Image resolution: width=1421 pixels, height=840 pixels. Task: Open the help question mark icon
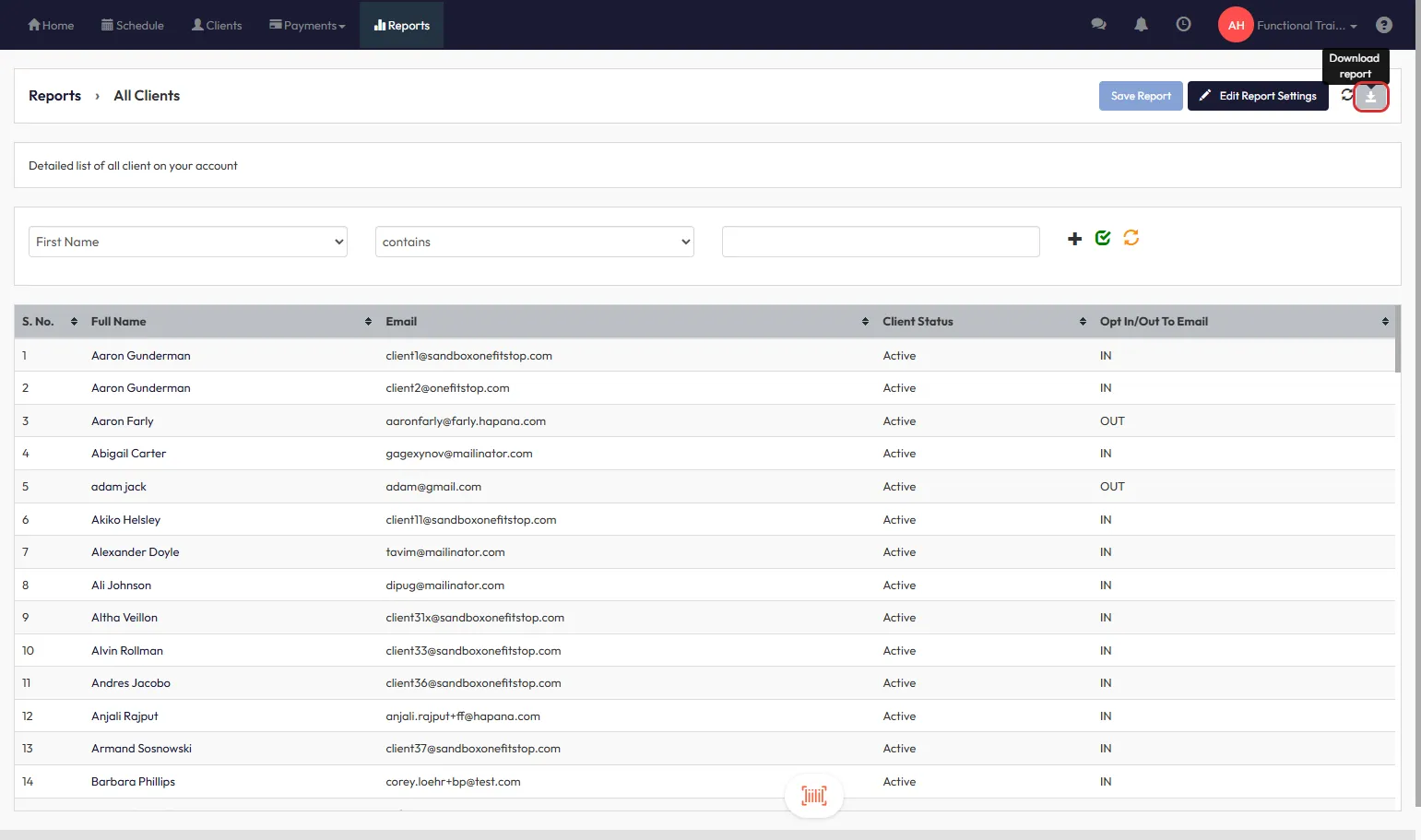[x=1383, y=25]
